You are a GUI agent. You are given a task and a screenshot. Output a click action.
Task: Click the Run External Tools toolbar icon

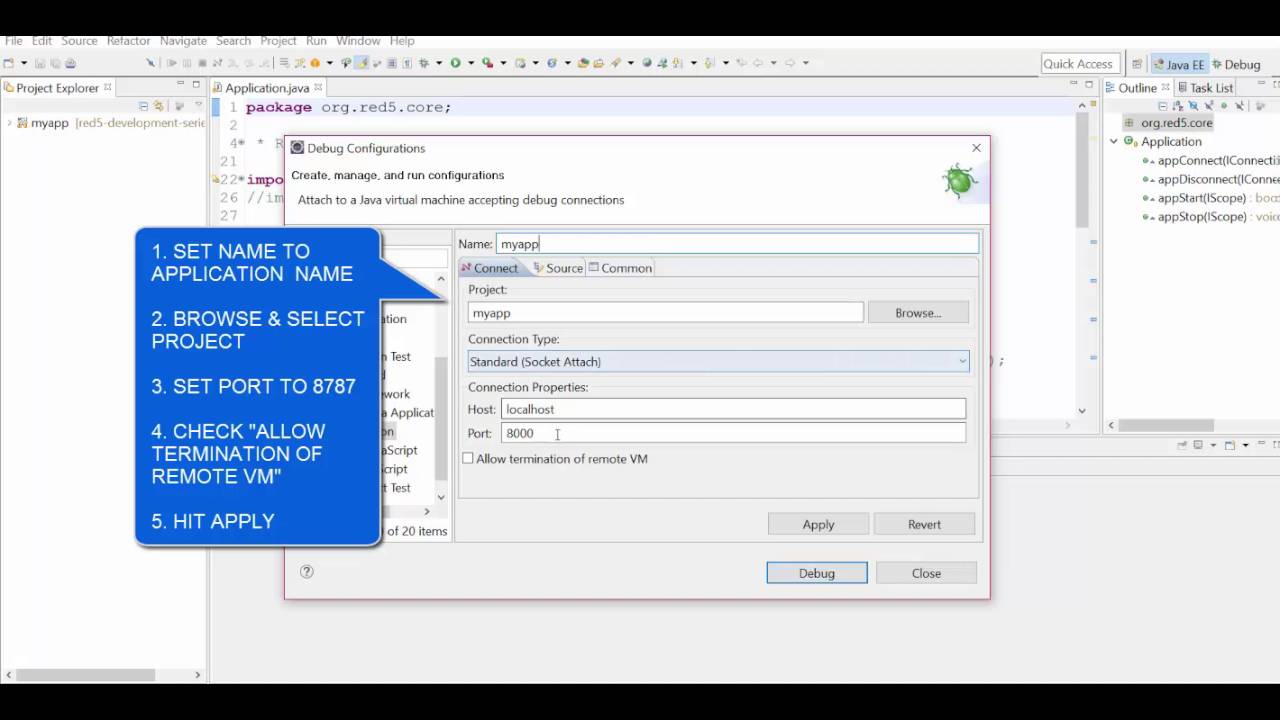pos(486,62)
